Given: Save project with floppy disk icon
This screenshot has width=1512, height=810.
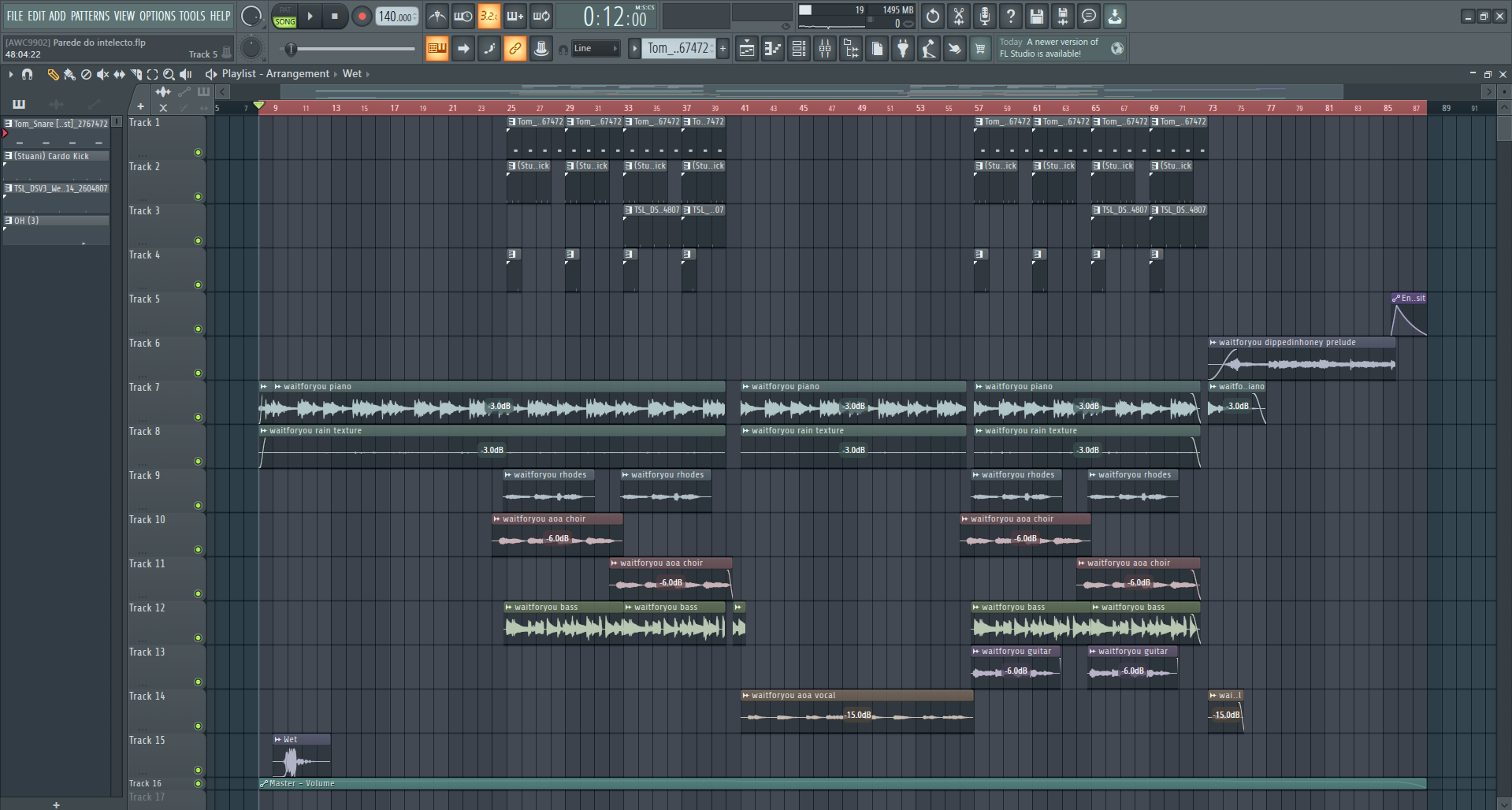Looking at the screenshot, I should [x=1037, y=16].
